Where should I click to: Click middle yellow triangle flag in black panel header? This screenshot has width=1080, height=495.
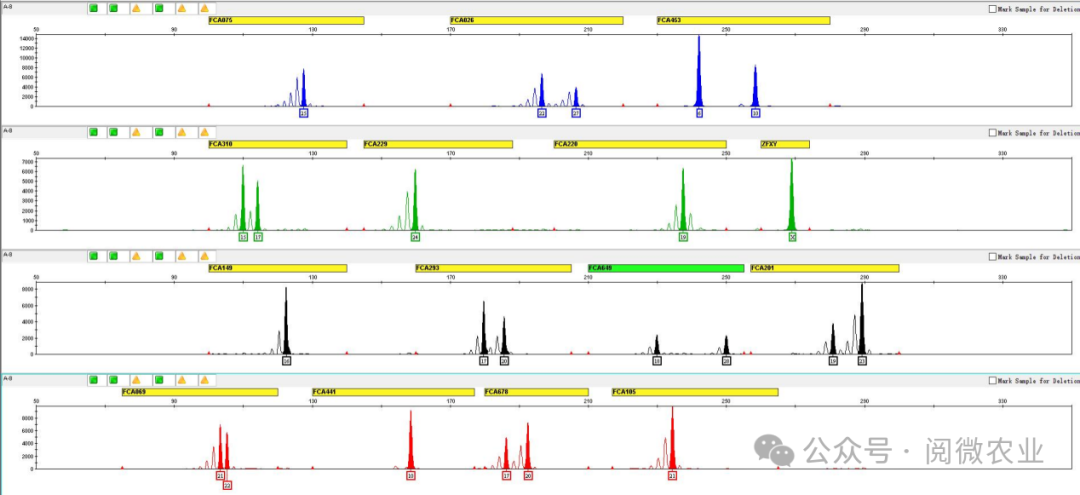(181, 256)
